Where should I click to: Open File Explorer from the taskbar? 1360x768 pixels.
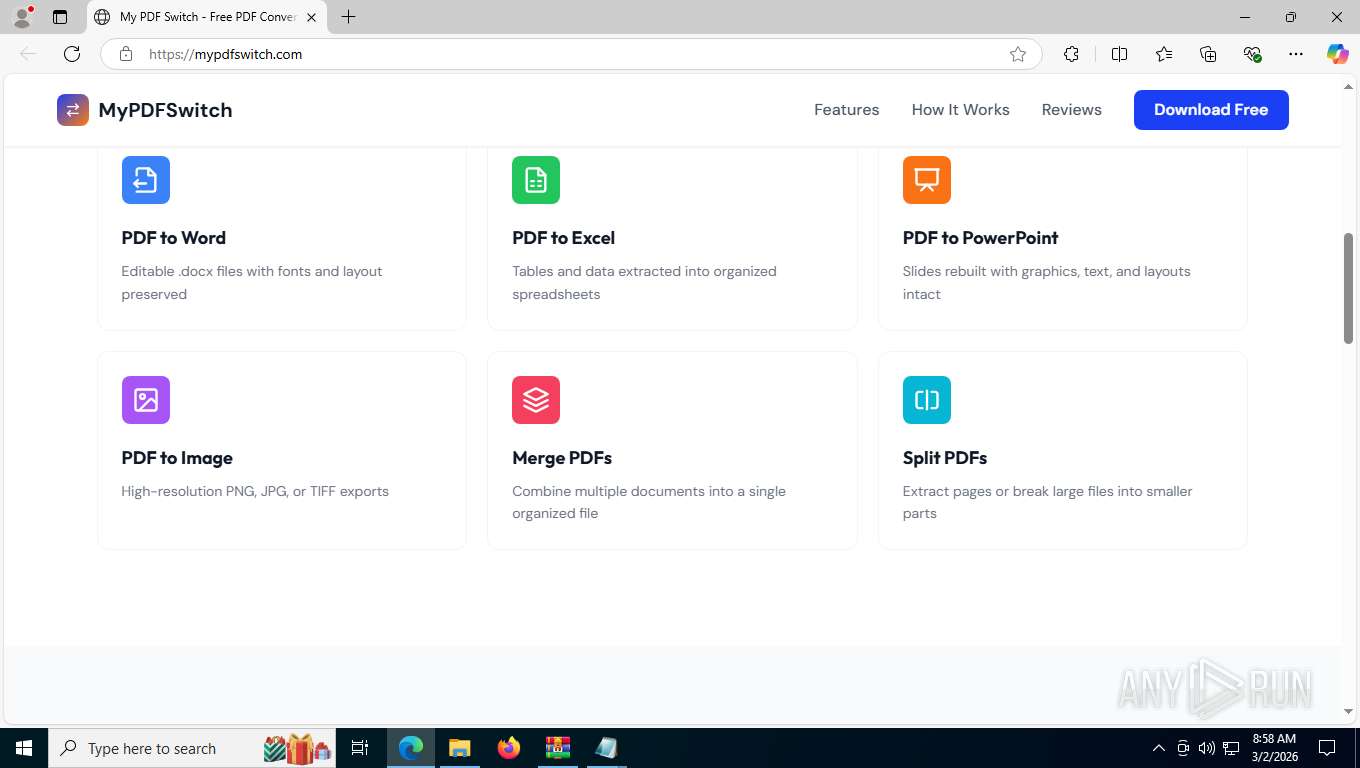pyautogui.click(x=459, y=748)
